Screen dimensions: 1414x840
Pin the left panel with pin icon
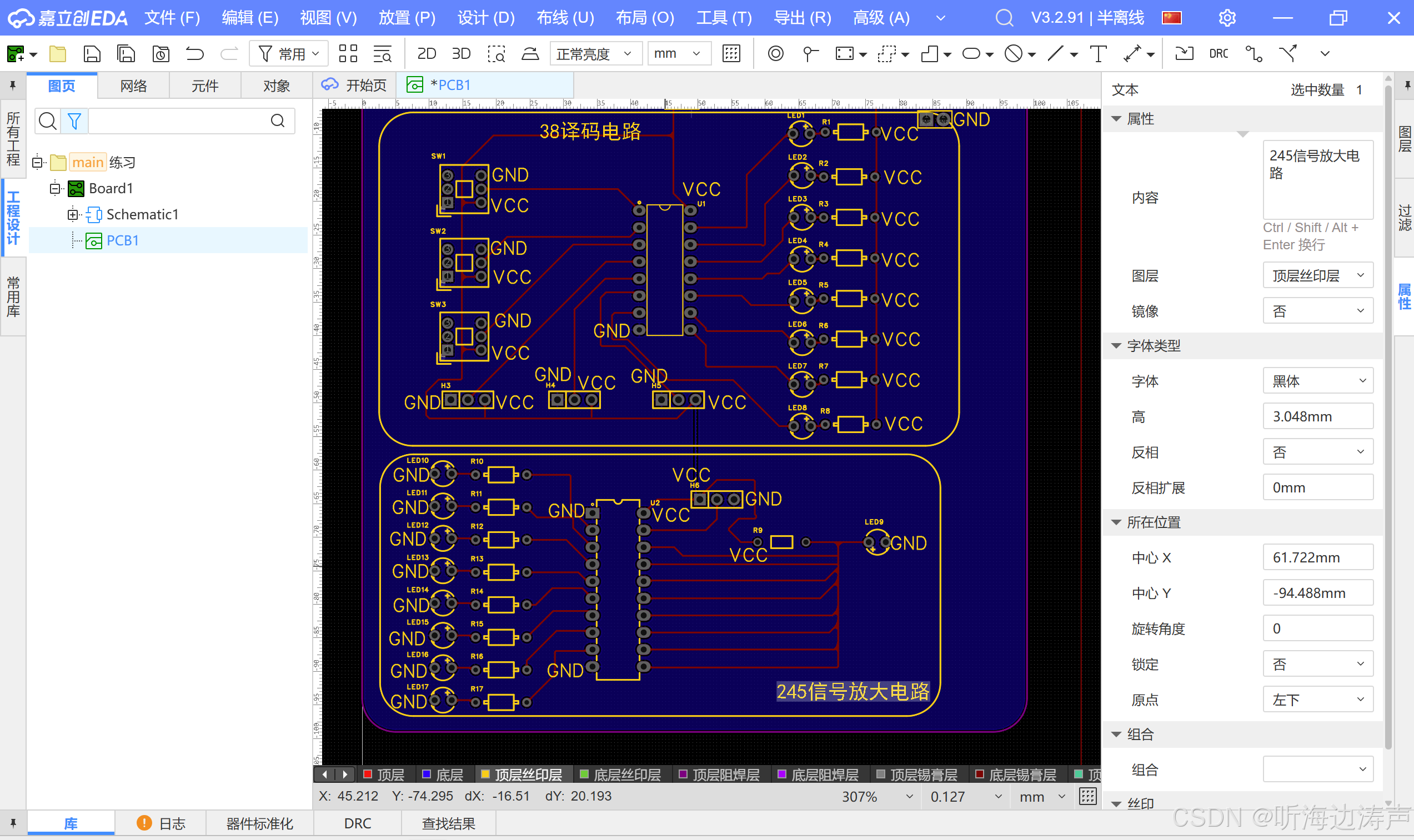12,85
